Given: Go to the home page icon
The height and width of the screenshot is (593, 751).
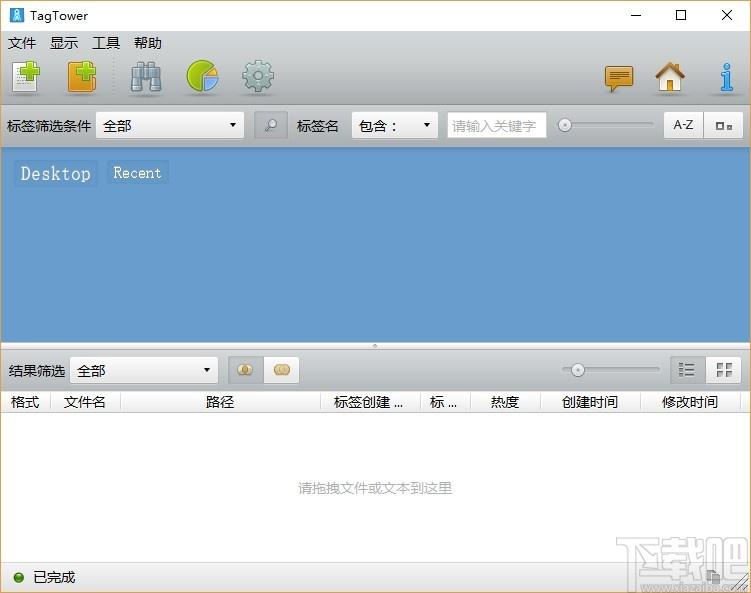Looking at the screenshot, I should (x=670, y=77).
